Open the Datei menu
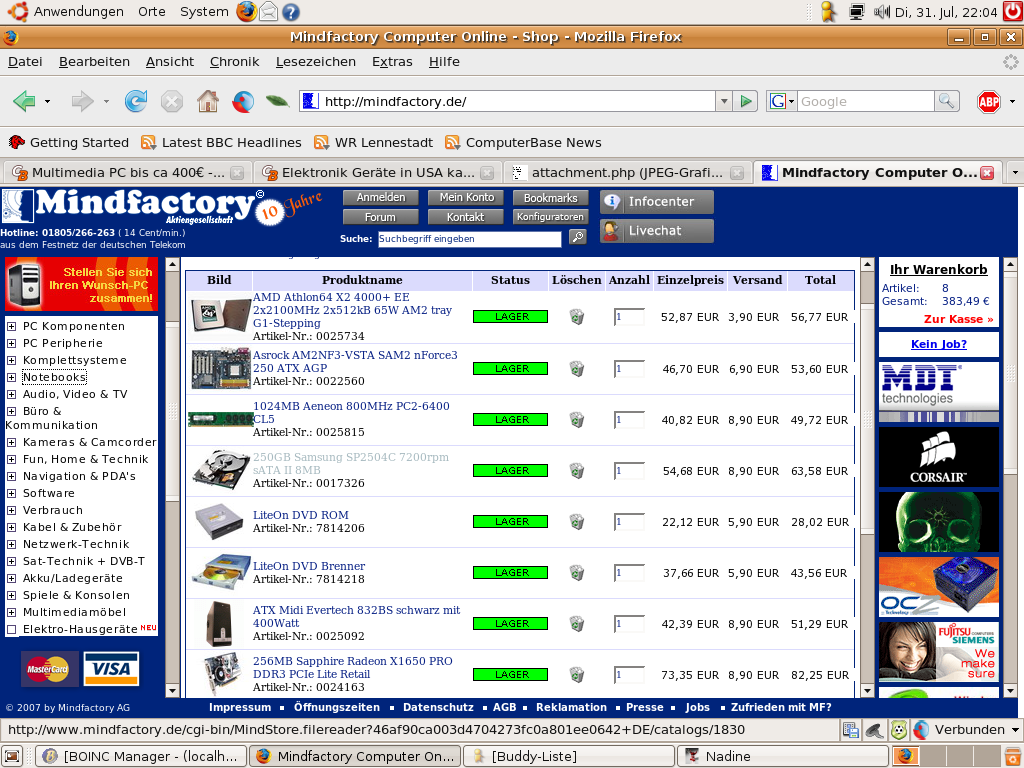 tap(25, 61)
